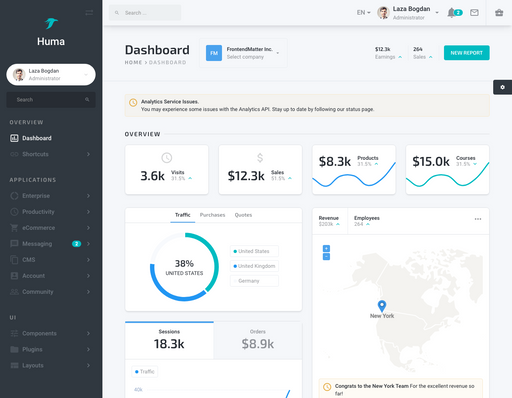Open the EN language dropdown
This screenshot has width=512, height=398.
point(364,13)
